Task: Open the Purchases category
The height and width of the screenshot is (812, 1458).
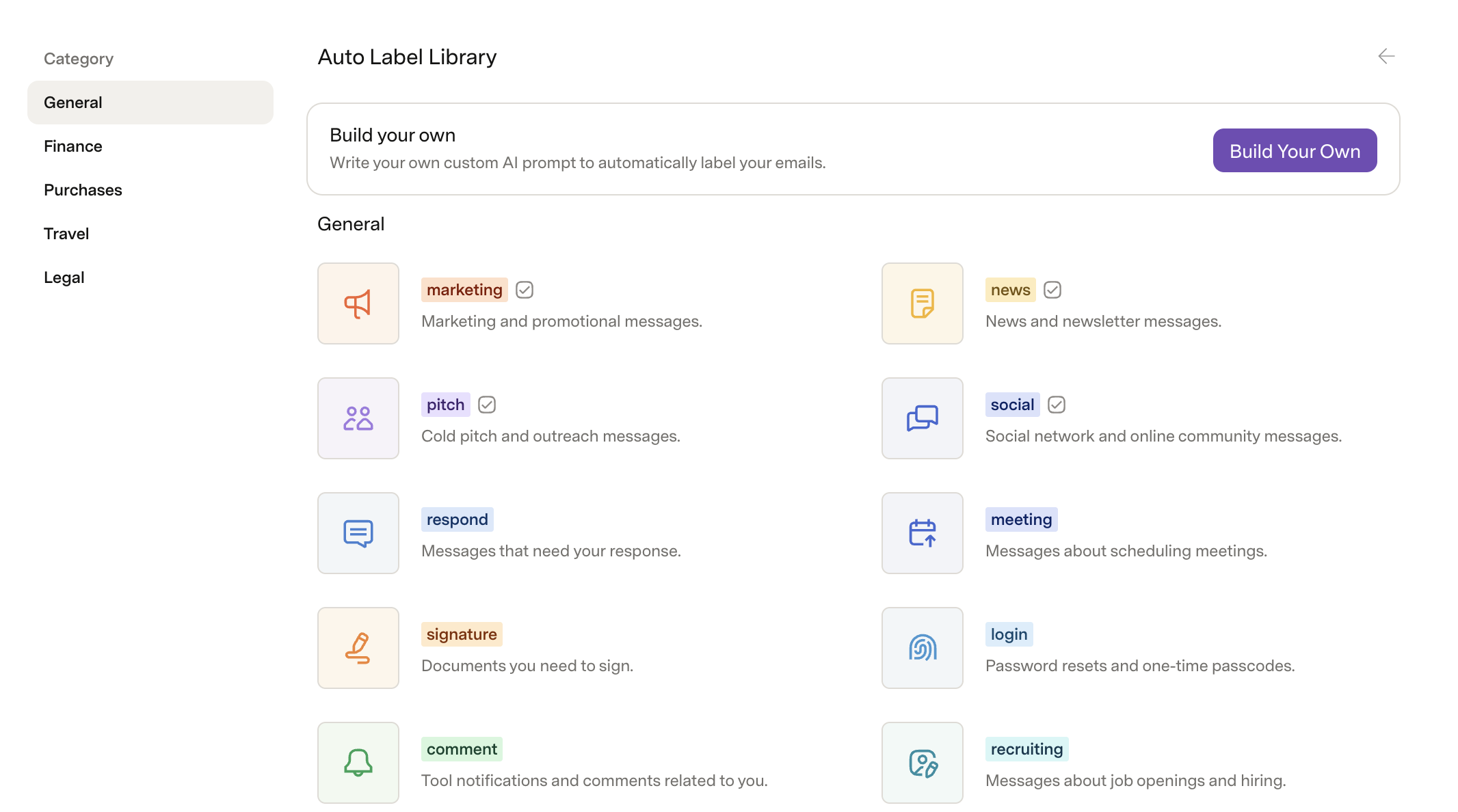Action: [x=150, y=190]
